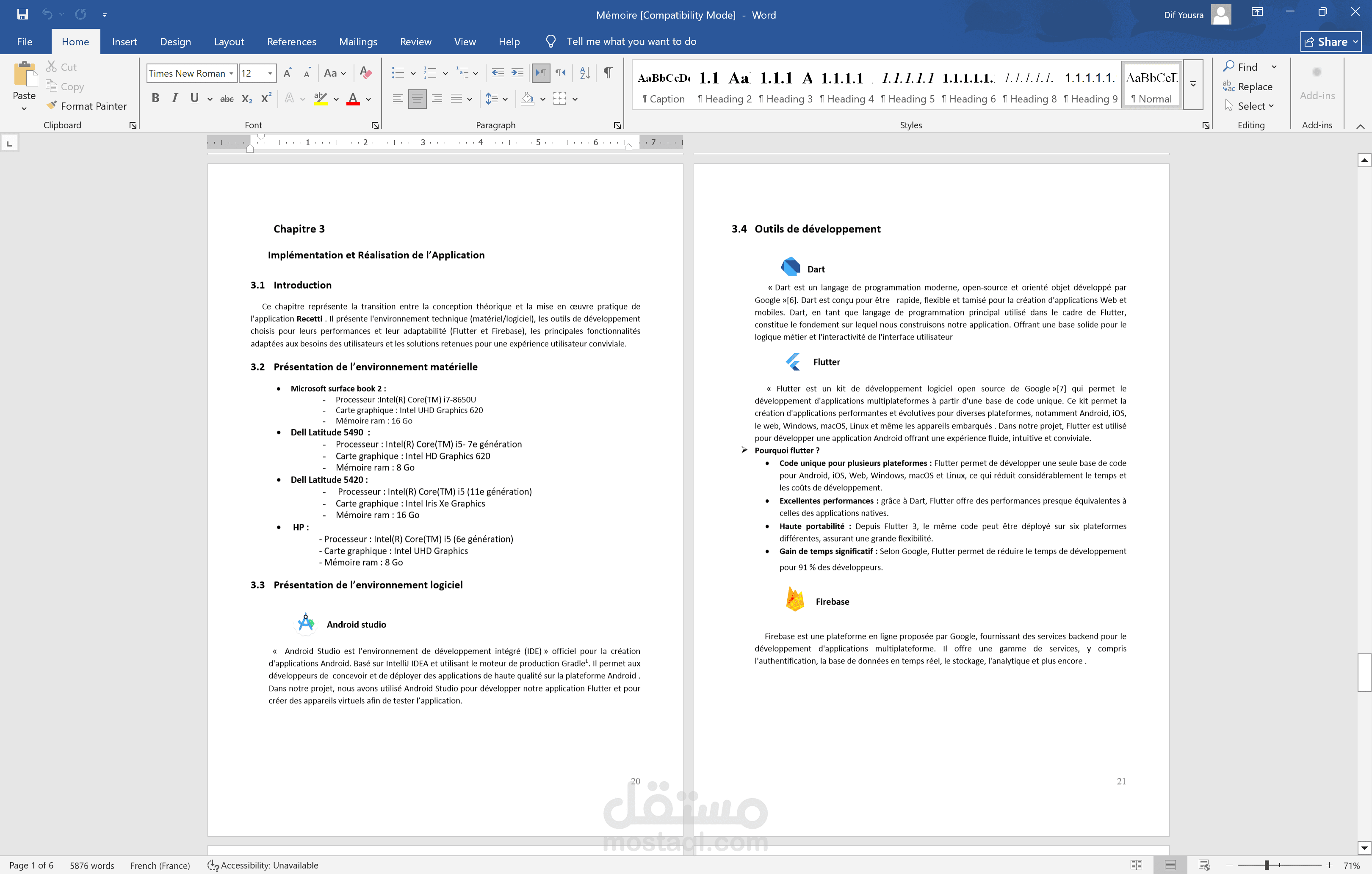
Task: Click the Format Painter icon
Action: pyautogui.click(x=52, y=105)
